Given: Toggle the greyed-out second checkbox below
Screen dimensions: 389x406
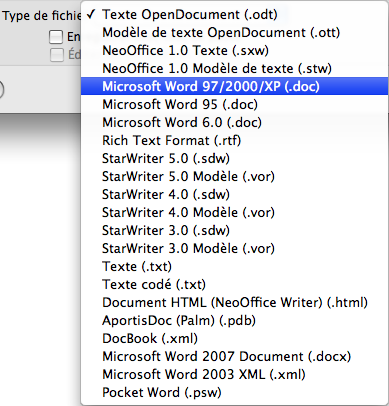Looking at the screenshot, I should 56,55.
